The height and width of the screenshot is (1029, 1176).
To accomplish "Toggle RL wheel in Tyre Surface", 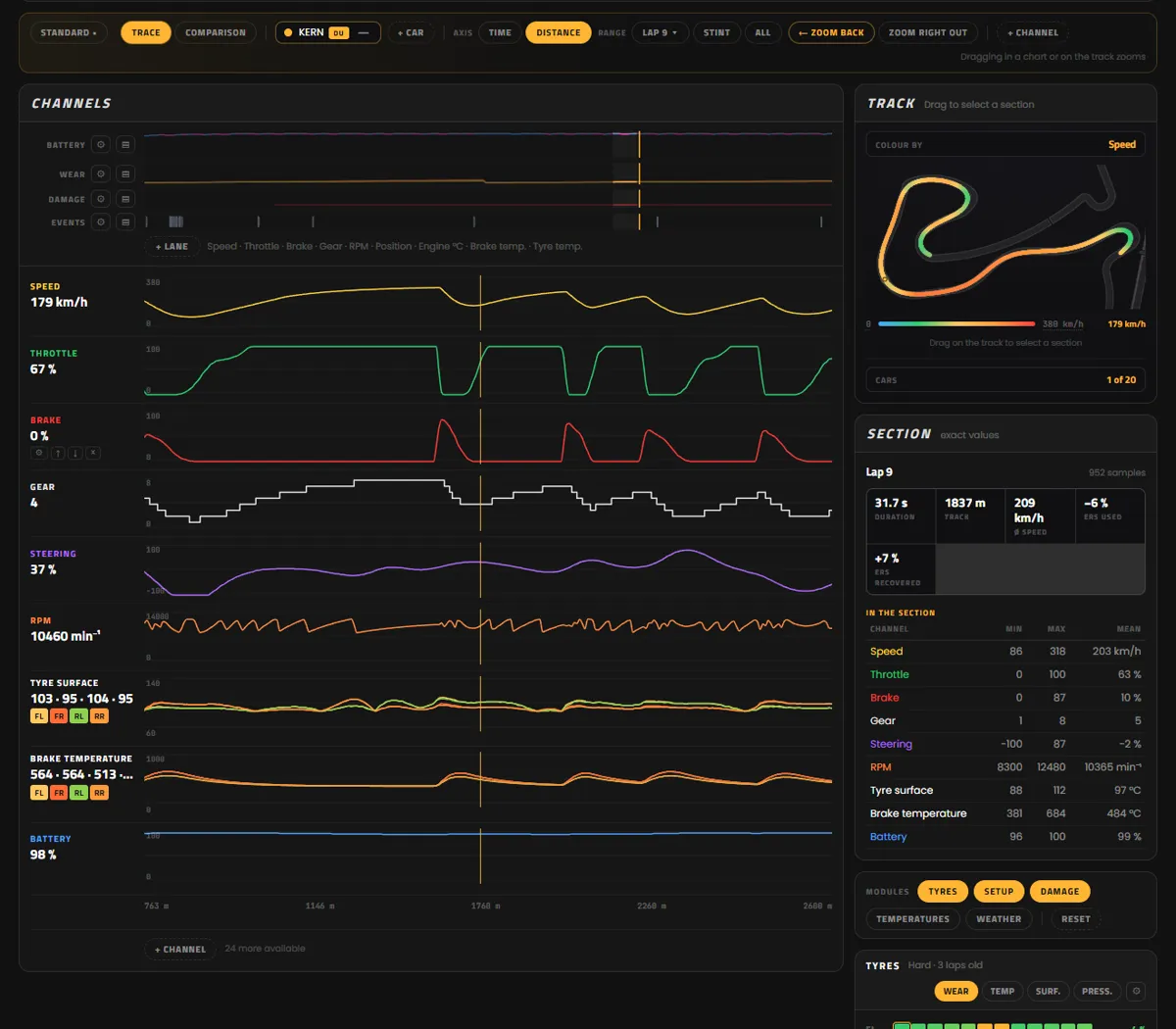I will pos(79,716).
